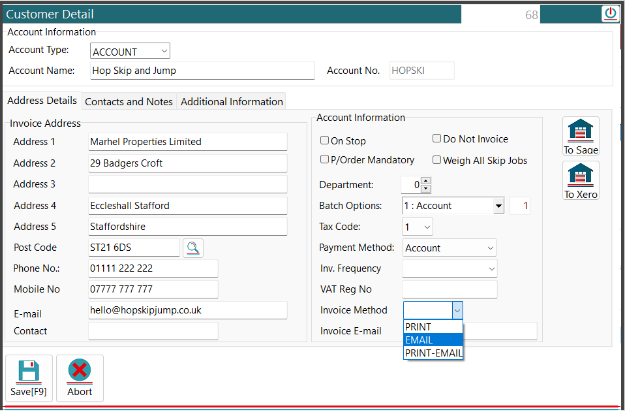This screenshot has height=415, width=625.
Task: Click the postcode lookup magnifier icon
Action: coord(192,247)
